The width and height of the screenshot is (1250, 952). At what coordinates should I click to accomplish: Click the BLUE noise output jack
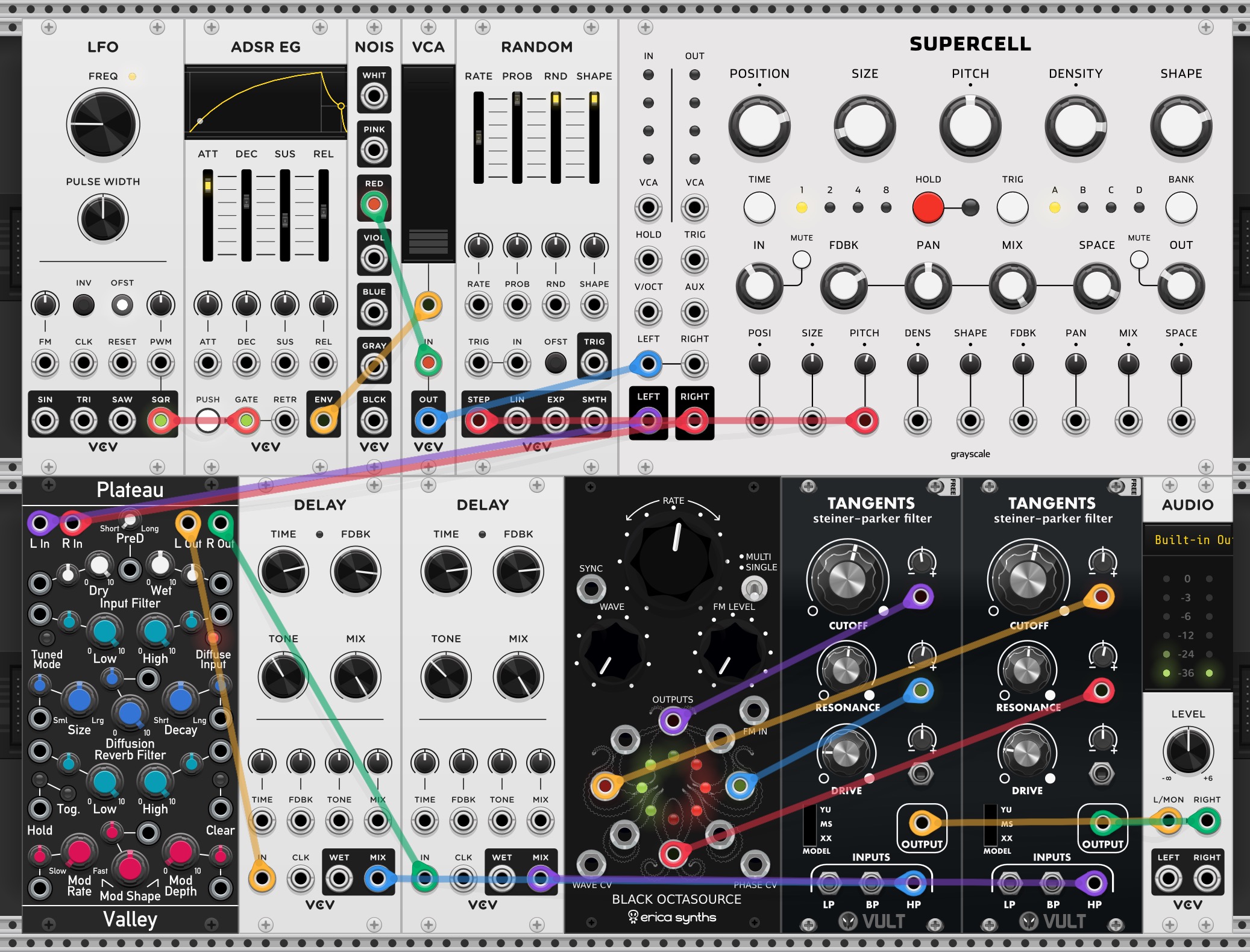coord(374,312)
